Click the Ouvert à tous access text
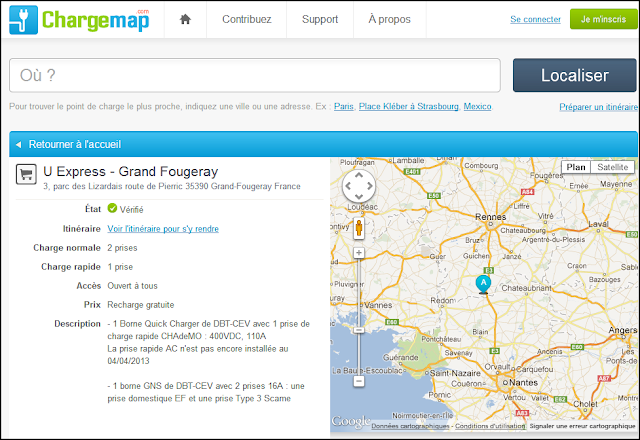Image resolution: width=640 pixels, height=440 pixels. point(132,286)
